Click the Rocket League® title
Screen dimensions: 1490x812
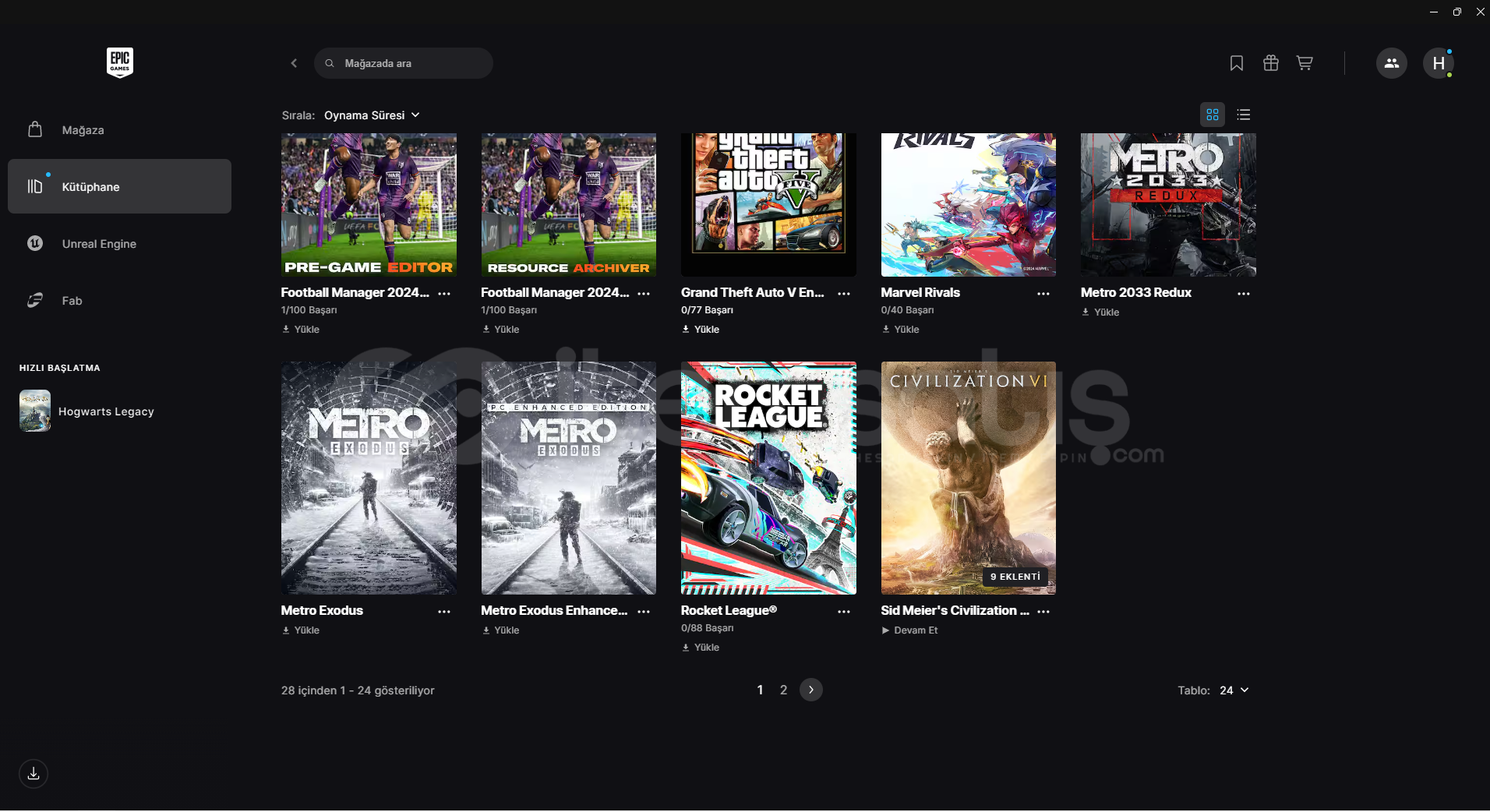click(729, 611)
